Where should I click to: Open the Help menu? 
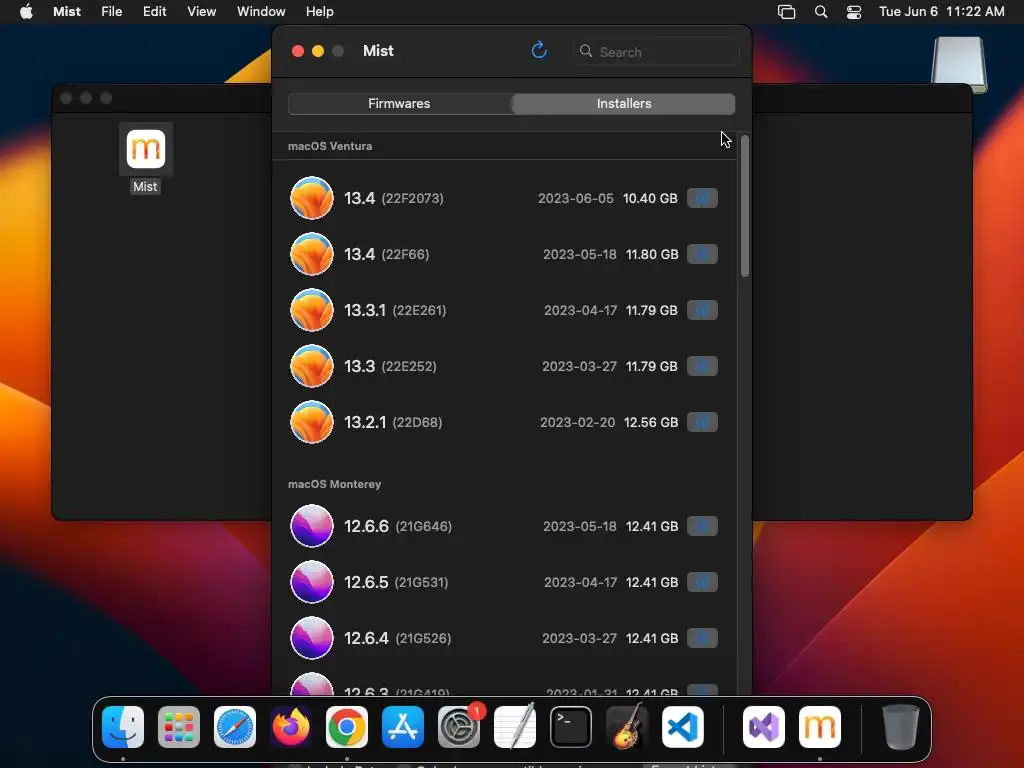319,11
